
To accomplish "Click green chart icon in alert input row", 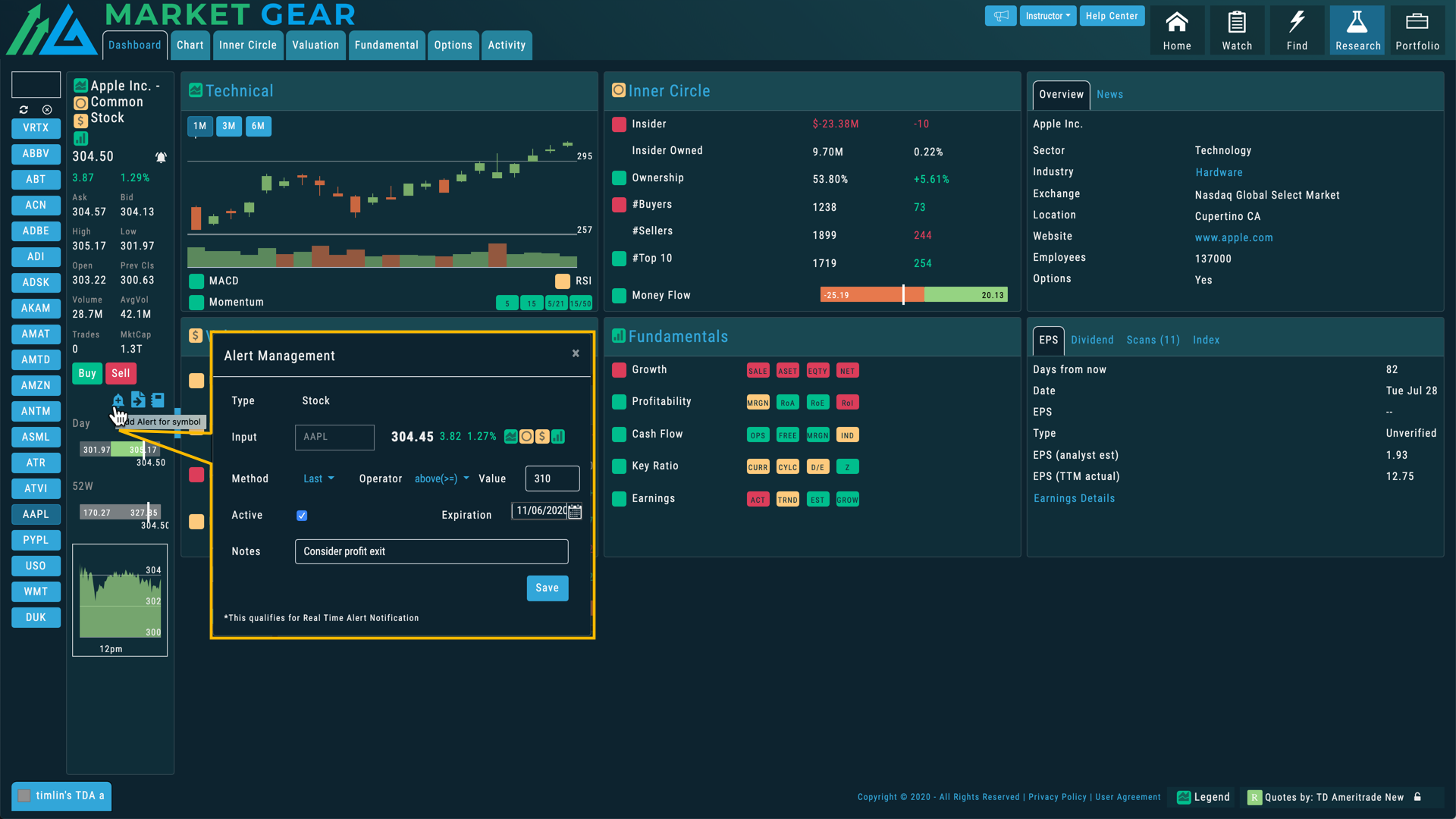I will [x=511, y=437].
